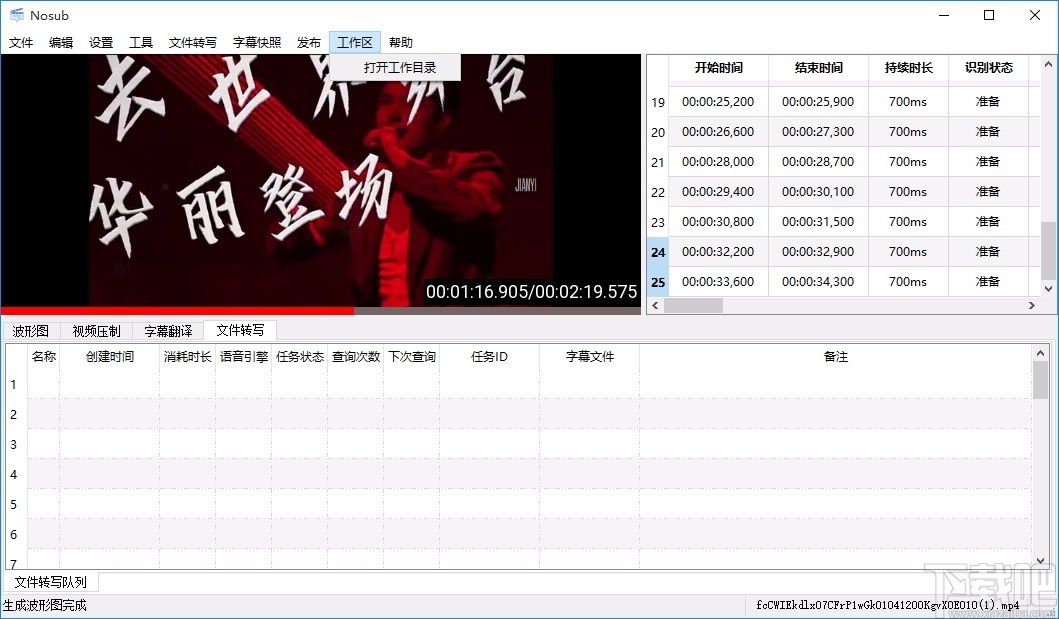
Task: Click the 字幕文件 column header
Action: point(590,356)
